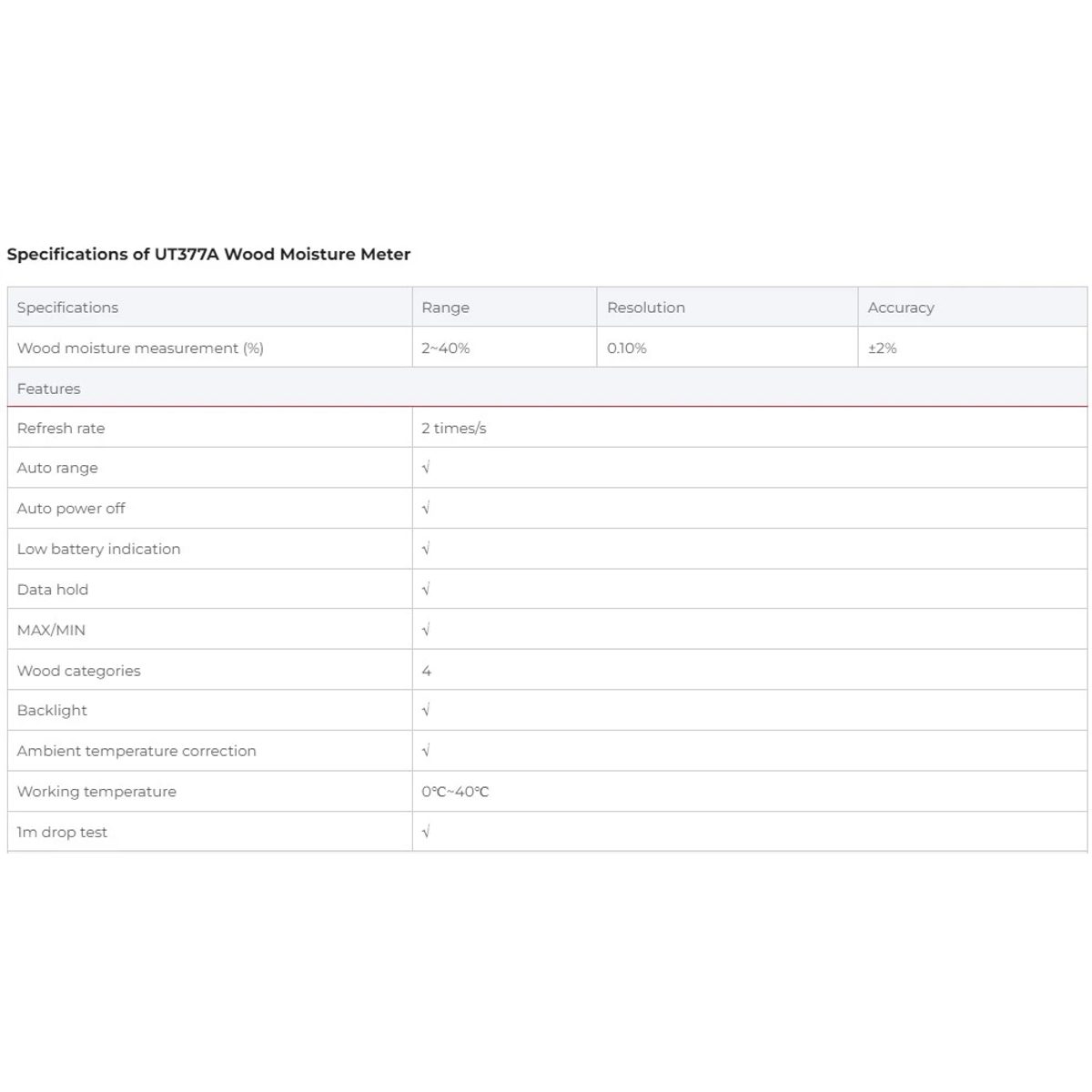The height and width of the screenshot is (1092, 1092).
Task: Click the 2~40% range value
Action: click(x=446, y=348)
